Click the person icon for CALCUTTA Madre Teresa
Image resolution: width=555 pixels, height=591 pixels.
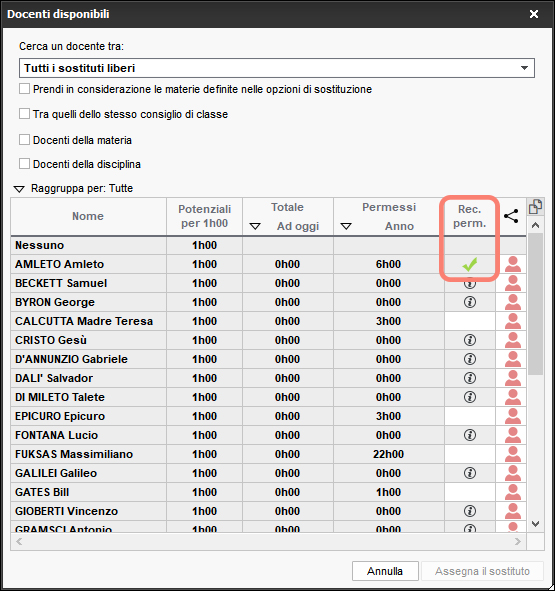point(513,321)
